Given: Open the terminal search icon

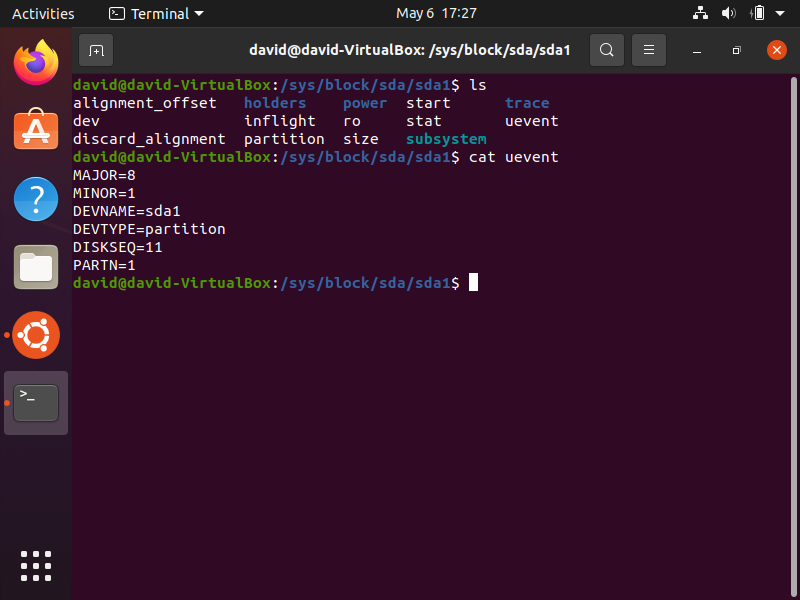Looking at the screenshot, I should point(607,49).
